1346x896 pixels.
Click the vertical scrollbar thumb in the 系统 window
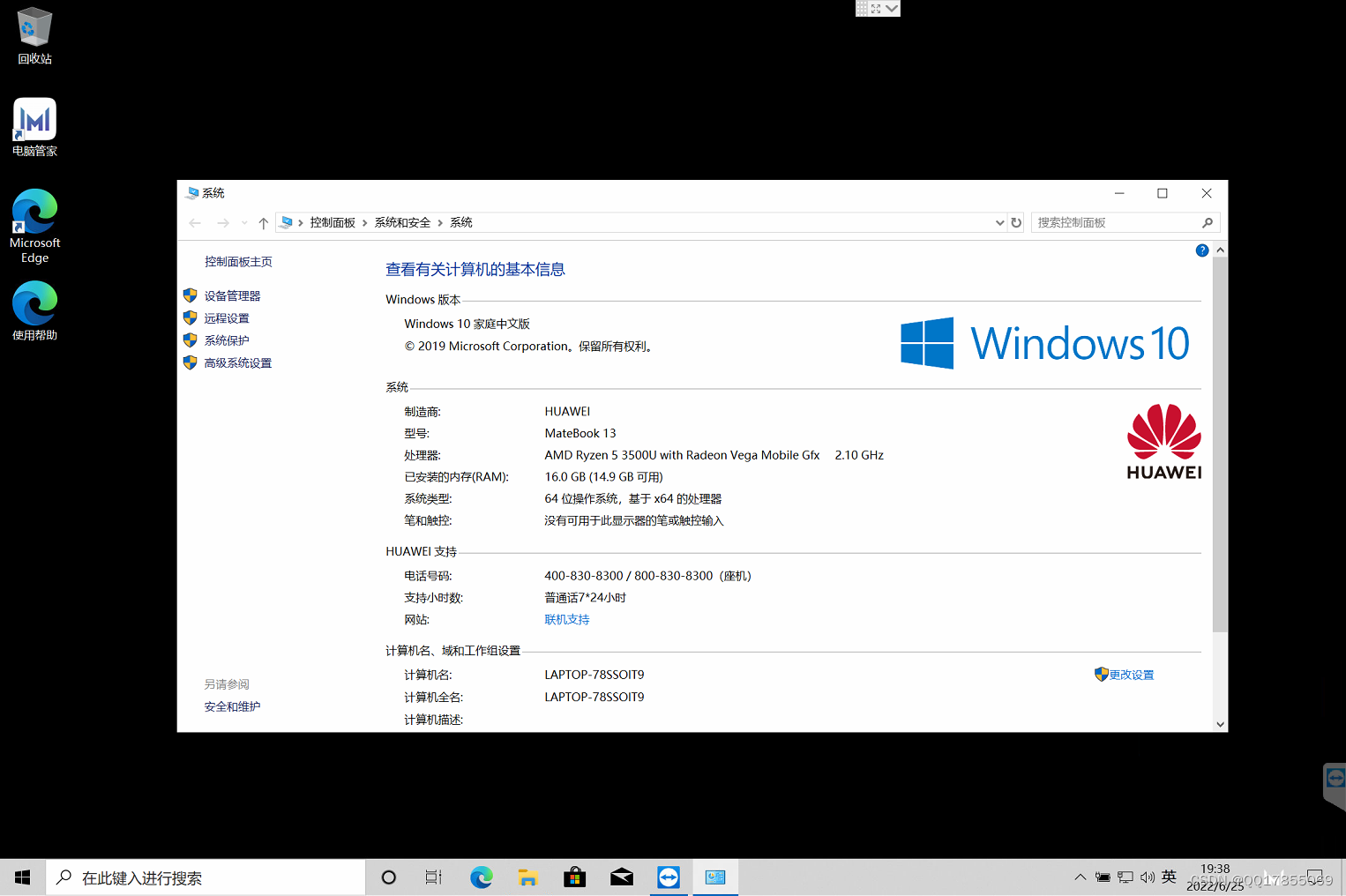(x=1220, y=445)
